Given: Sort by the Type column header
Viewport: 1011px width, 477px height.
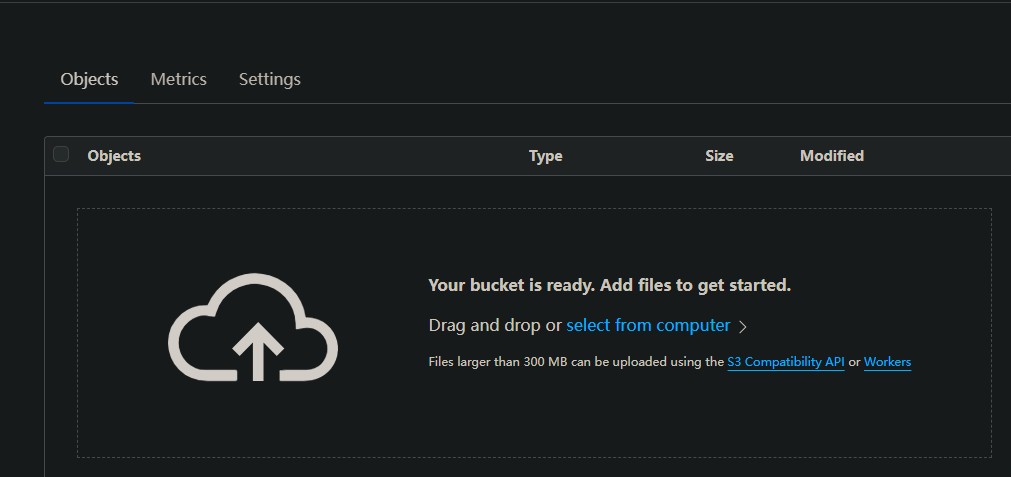Looking at the screenshot, I should pyautogui.click(x=545, y=156).
